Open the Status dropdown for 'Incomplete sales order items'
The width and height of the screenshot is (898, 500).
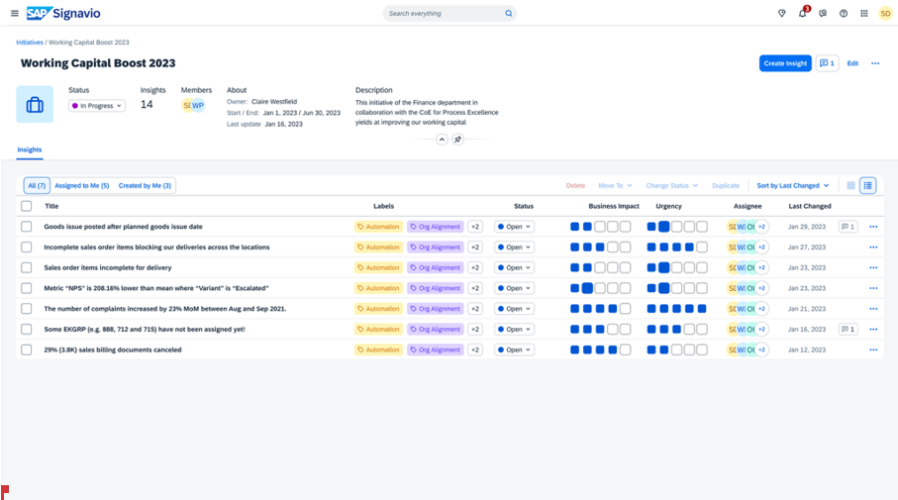(514, 247)
